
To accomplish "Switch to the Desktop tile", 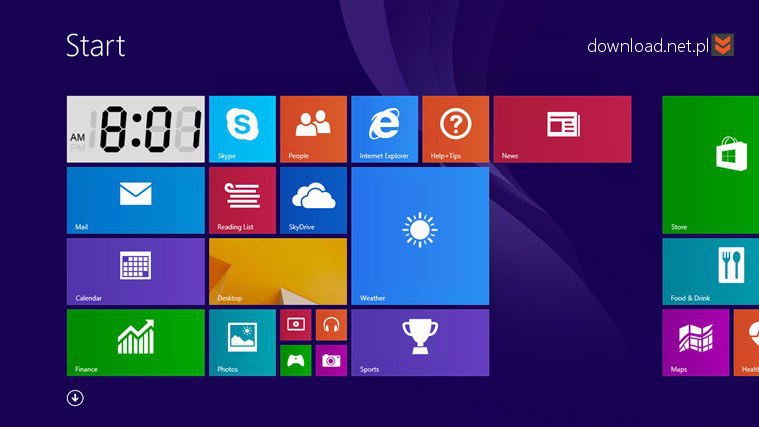I will (x=278, y=272).
